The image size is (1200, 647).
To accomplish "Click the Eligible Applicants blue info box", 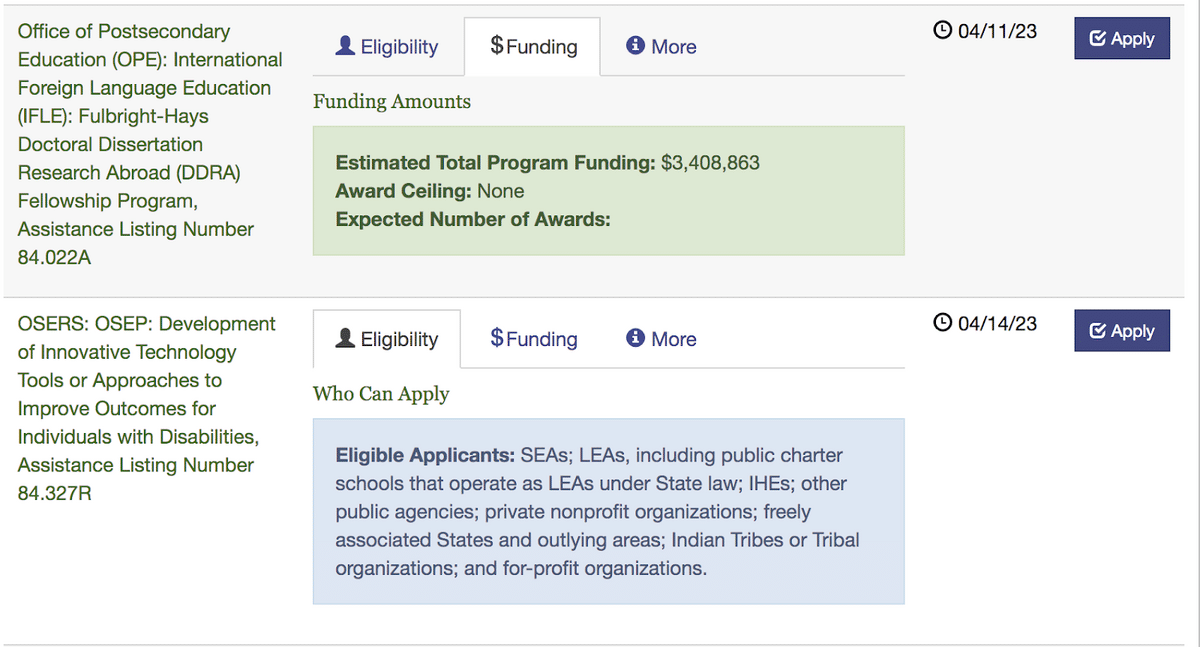I will point(608,511).
